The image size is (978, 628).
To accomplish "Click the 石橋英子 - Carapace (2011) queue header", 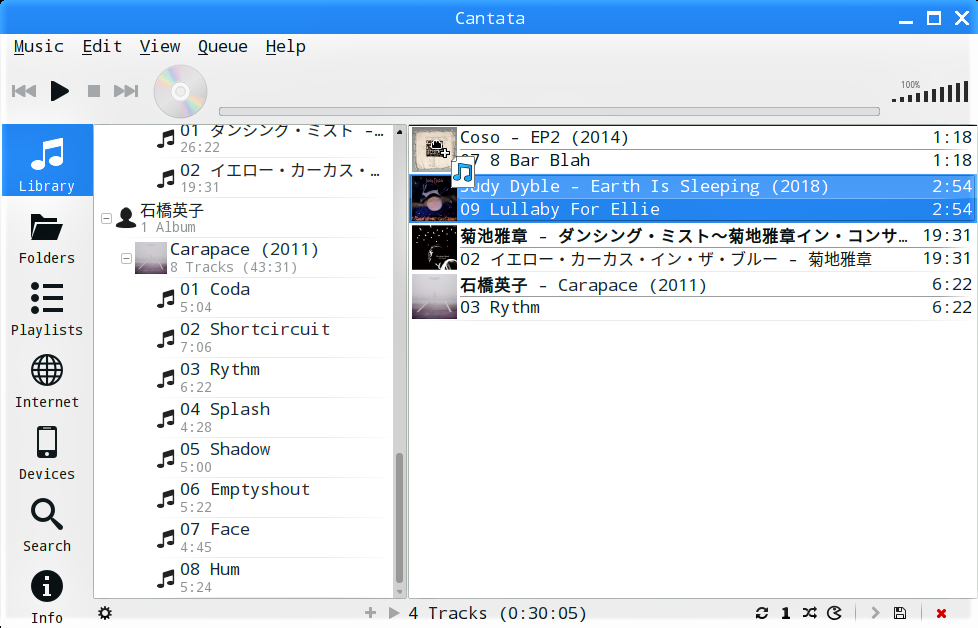I will (x=716, y=286).
